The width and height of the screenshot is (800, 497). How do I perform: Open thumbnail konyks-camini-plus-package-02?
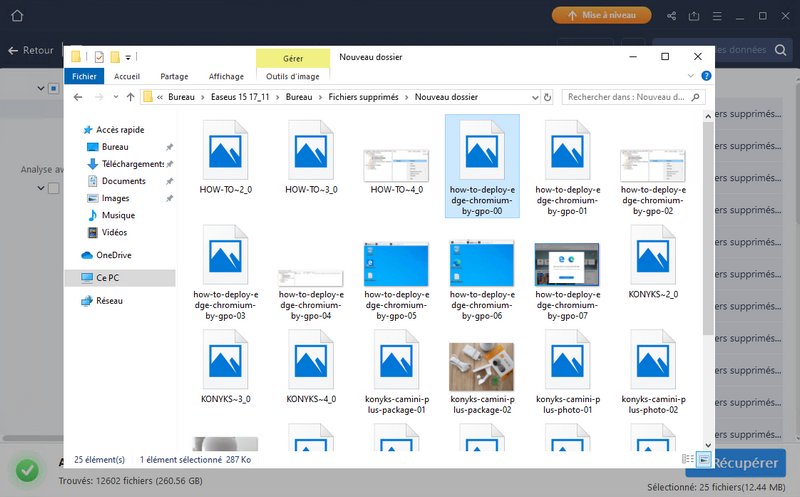point(482,366)
